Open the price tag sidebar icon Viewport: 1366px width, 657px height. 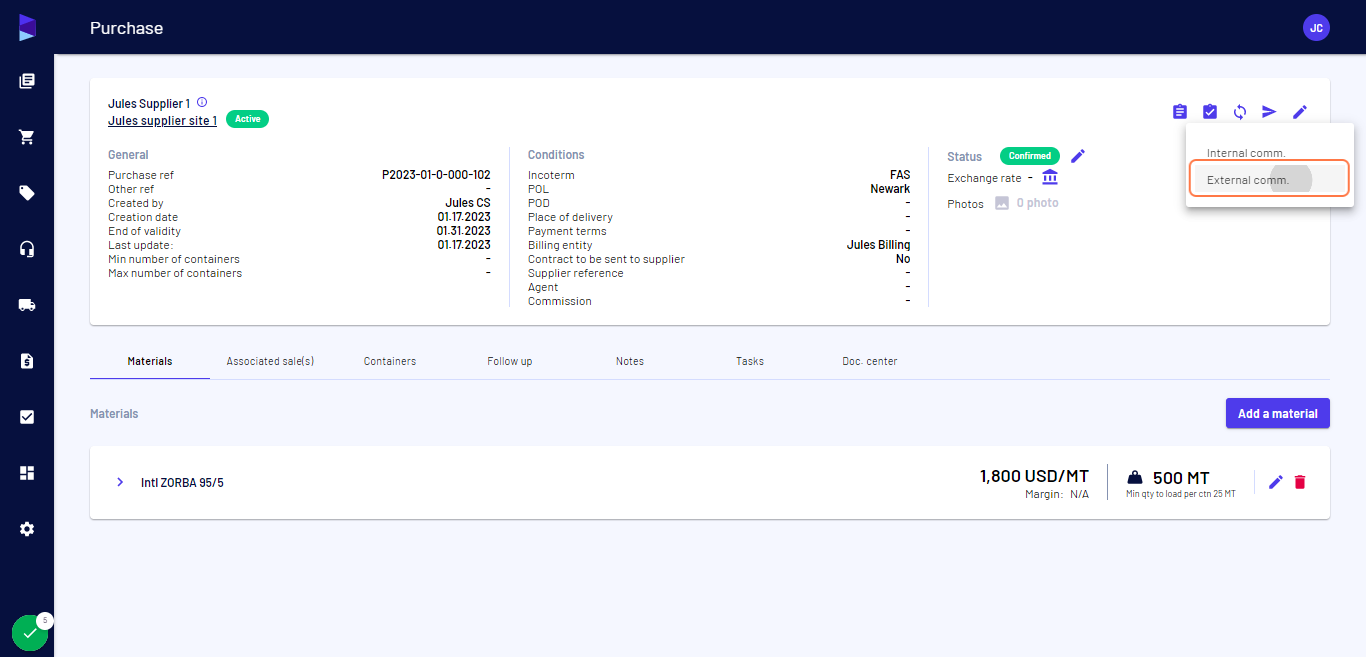[x=27, y=193]
